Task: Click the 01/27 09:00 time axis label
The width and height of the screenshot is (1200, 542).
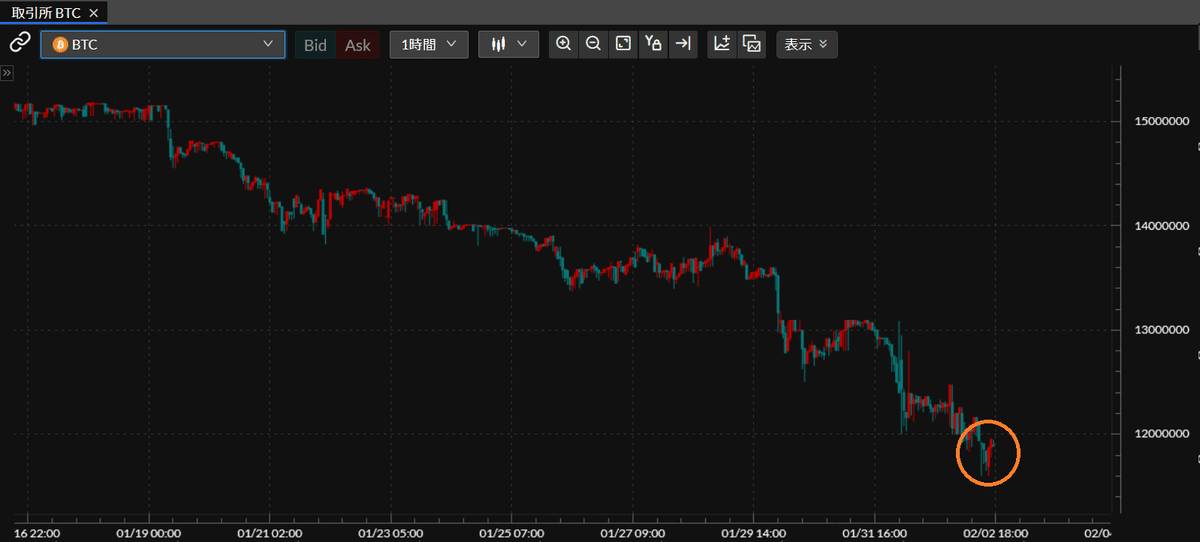Action: [x=632, y=532]
